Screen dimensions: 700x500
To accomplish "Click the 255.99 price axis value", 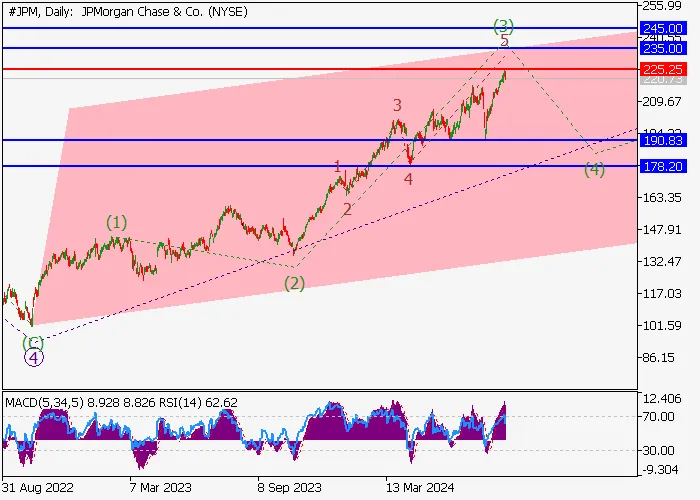I will [x=662, y=5].
